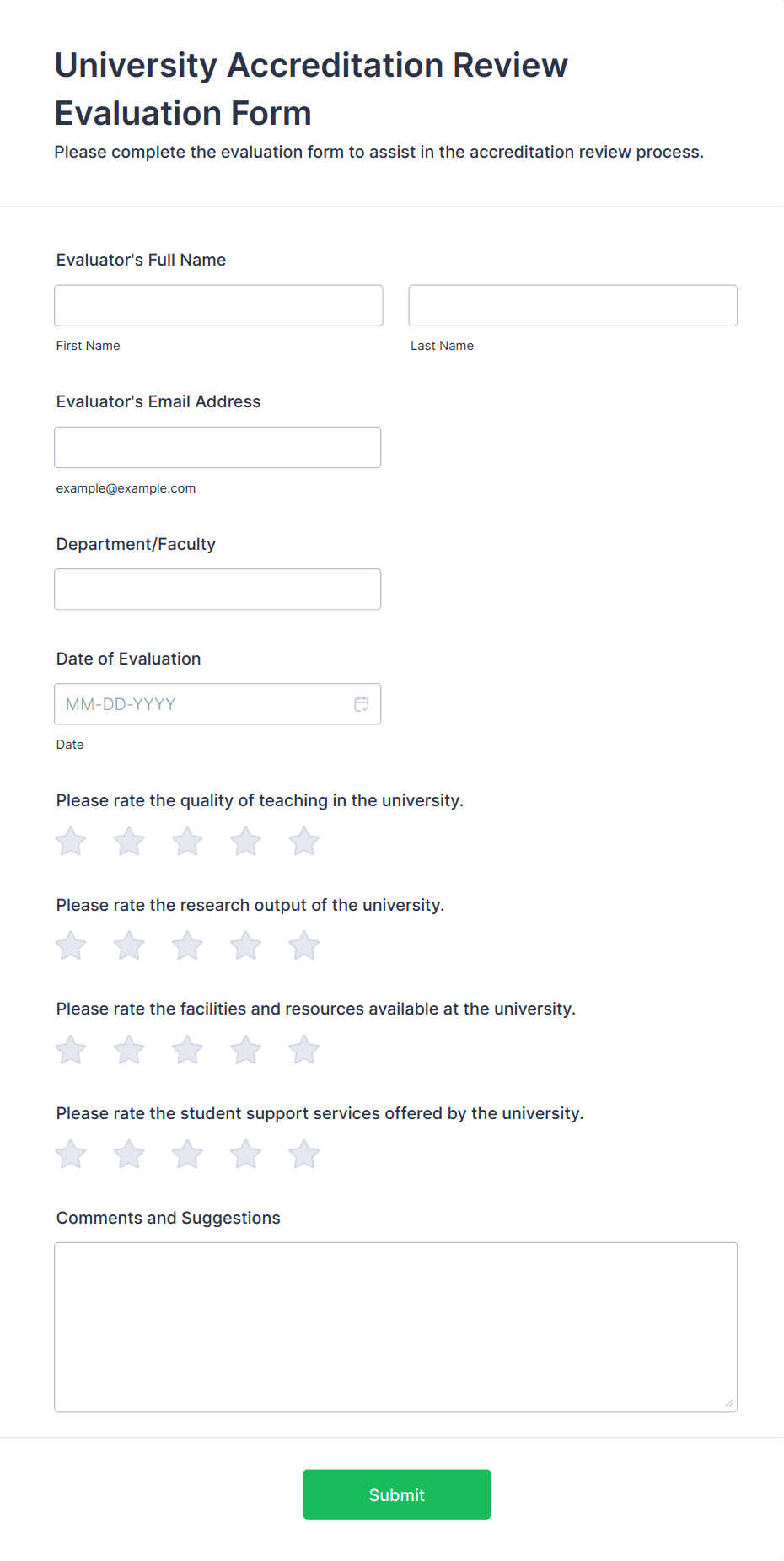Rate facilities and resources with five stars
784x1561 pixels.
click(303, 1050)
